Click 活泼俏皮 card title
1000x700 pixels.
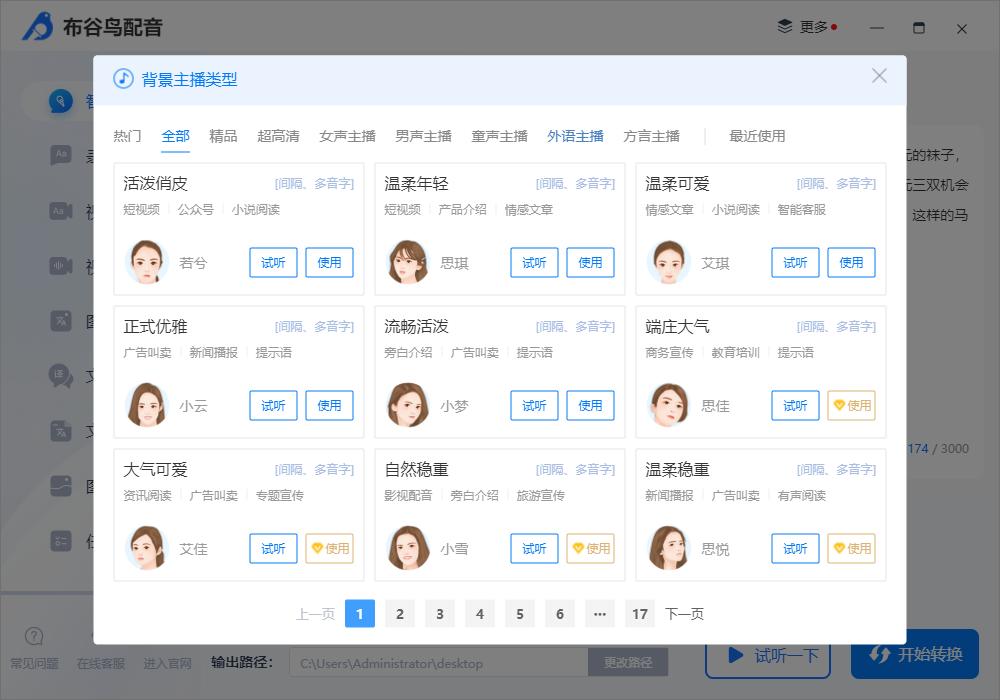pos(156,184)
